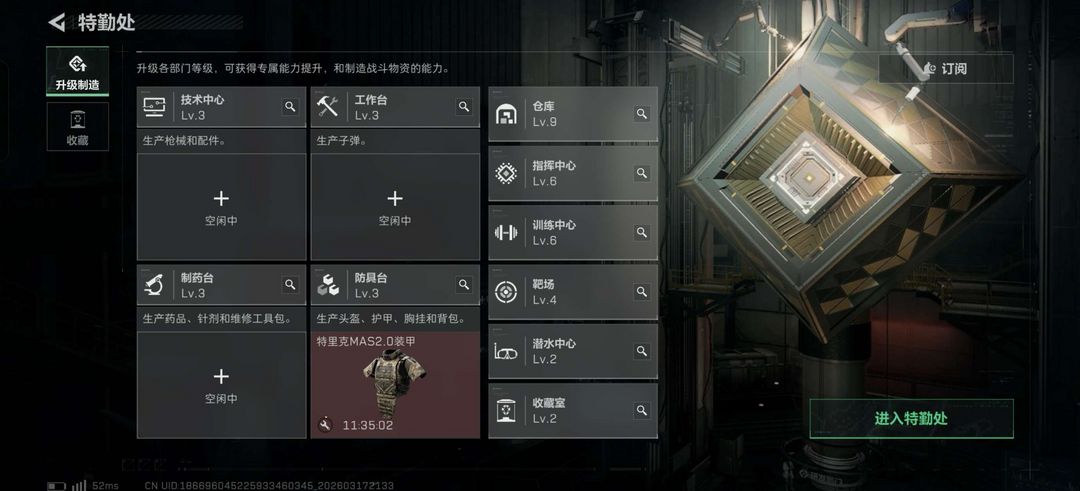This screenshot has width=1080, height=491.
Task: Open 仓库 details using its magnifier
Action: [x=642, y=114]
